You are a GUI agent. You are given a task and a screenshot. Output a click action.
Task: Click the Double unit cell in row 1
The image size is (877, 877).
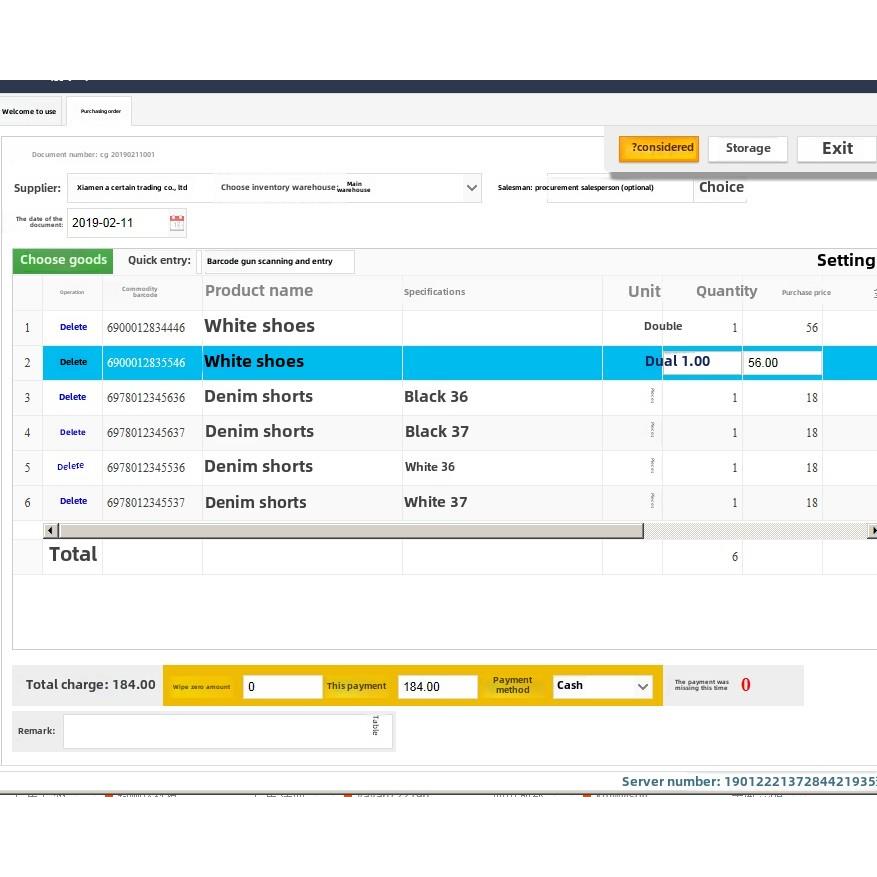tap(663, 326)
